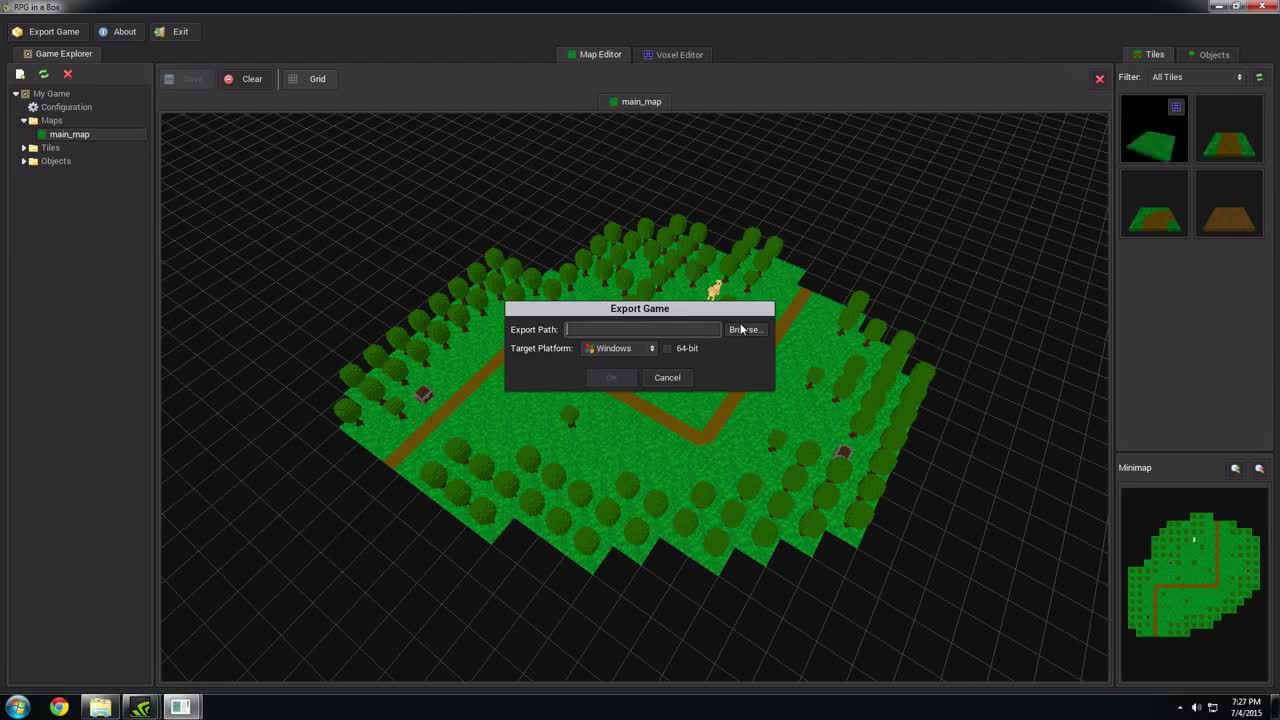Image resolution: width=1280 pixels, height=720 pixels.
Task: Switch to the Objects tab on the right
Action: coord(1209,55)
